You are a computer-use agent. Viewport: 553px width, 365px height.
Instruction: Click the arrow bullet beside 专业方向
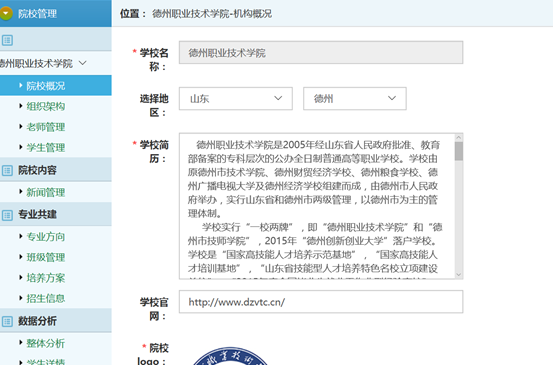(x=21, y=236)
